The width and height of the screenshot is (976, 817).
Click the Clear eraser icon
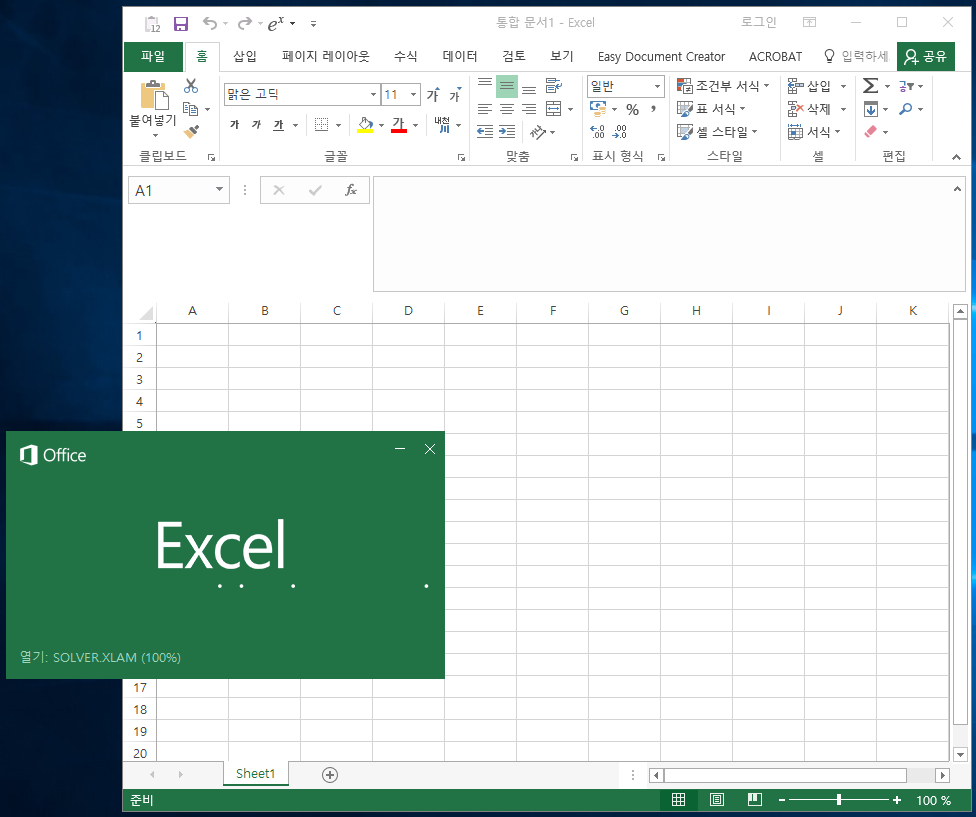[871, 131]
